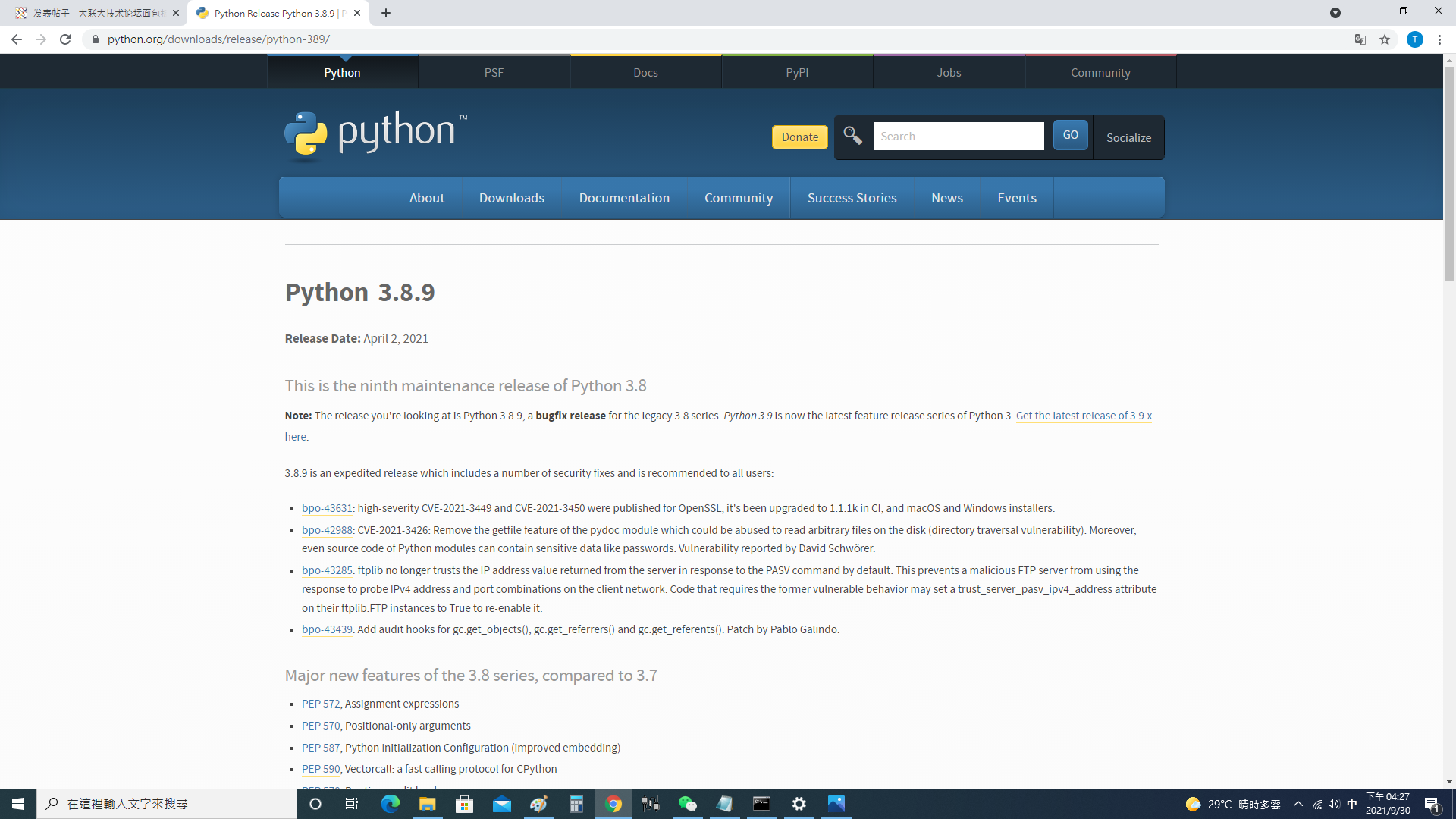Viewport: 1456px width, 819px height.
Task: Click the browser address bar URL
Action: tap(218, 39)
